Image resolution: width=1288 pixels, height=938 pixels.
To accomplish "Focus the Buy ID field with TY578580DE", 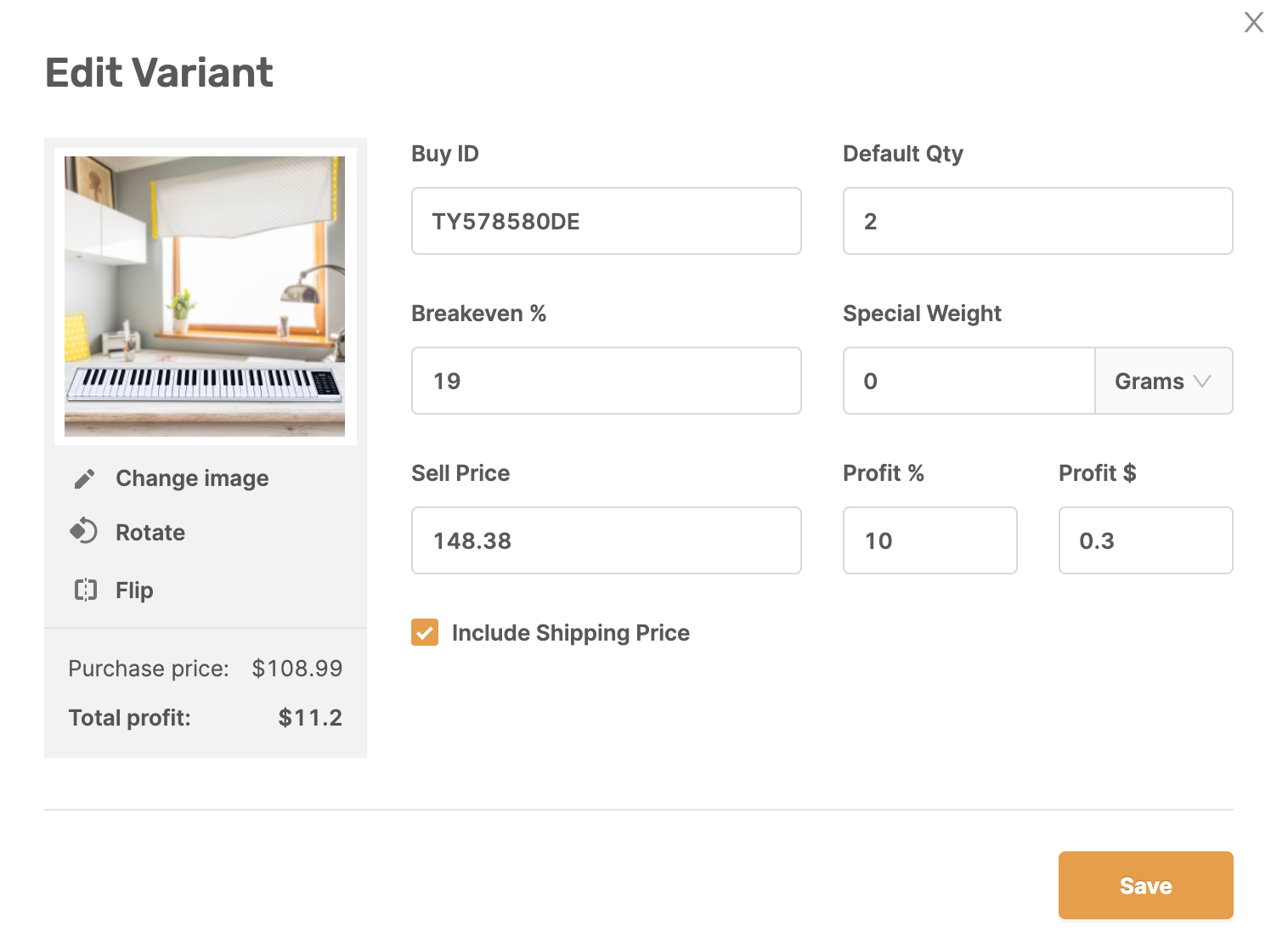I will [607, 221].
